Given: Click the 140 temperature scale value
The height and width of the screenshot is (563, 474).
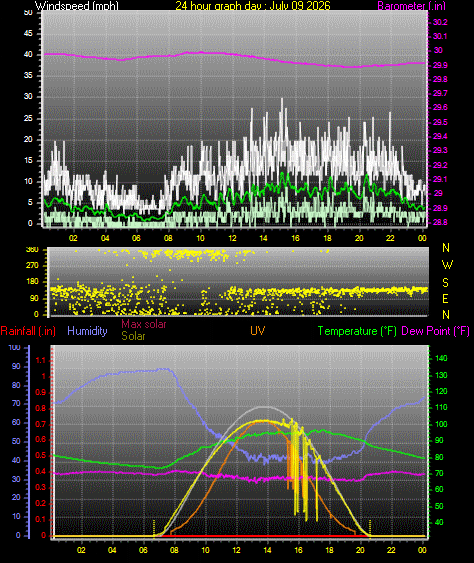Looking at the screenshot, I should pyautogui.click(x=441, y=358).
